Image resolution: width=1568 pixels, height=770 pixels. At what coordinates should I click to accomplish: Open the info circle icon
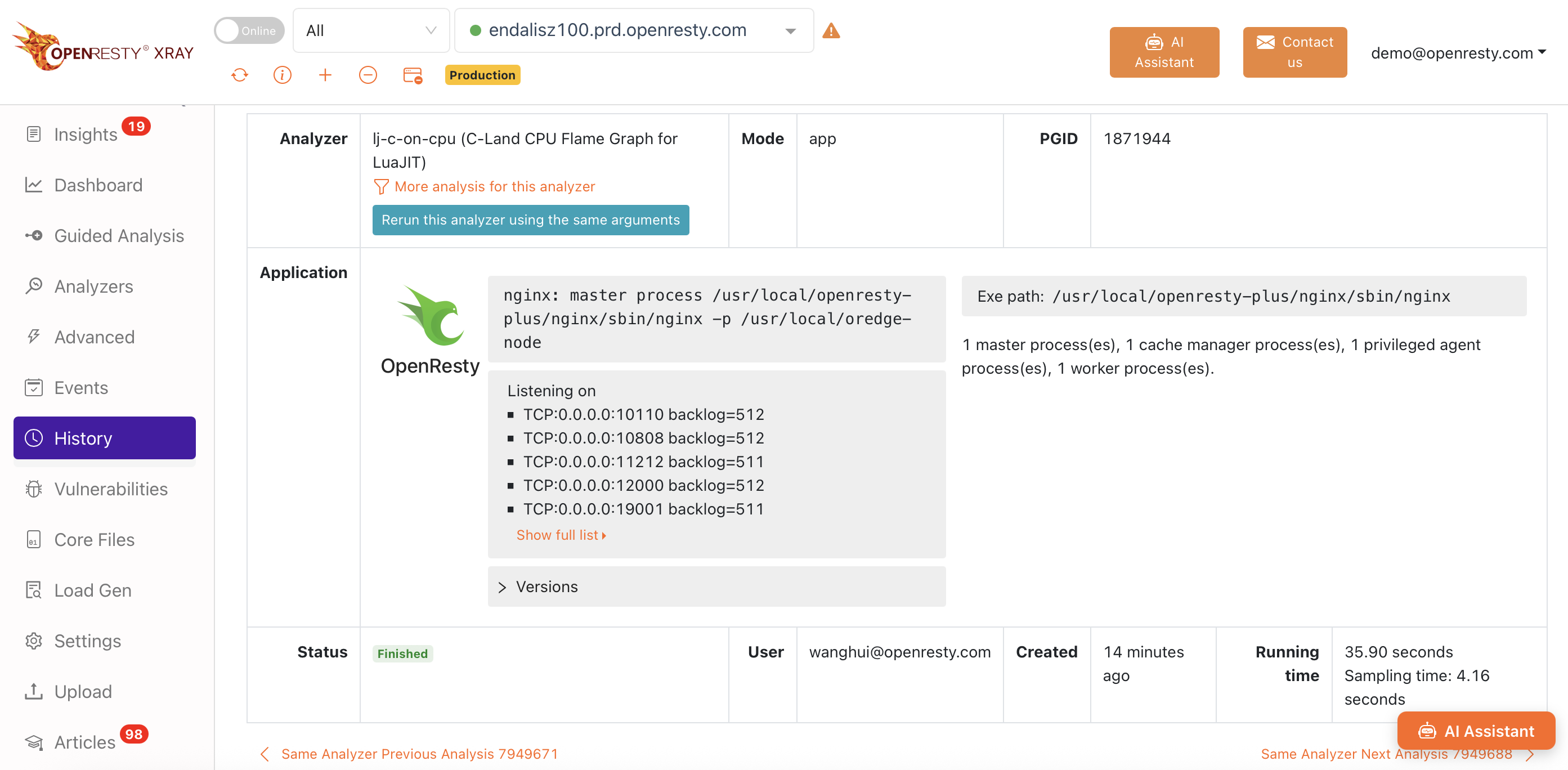pos(283,75)
